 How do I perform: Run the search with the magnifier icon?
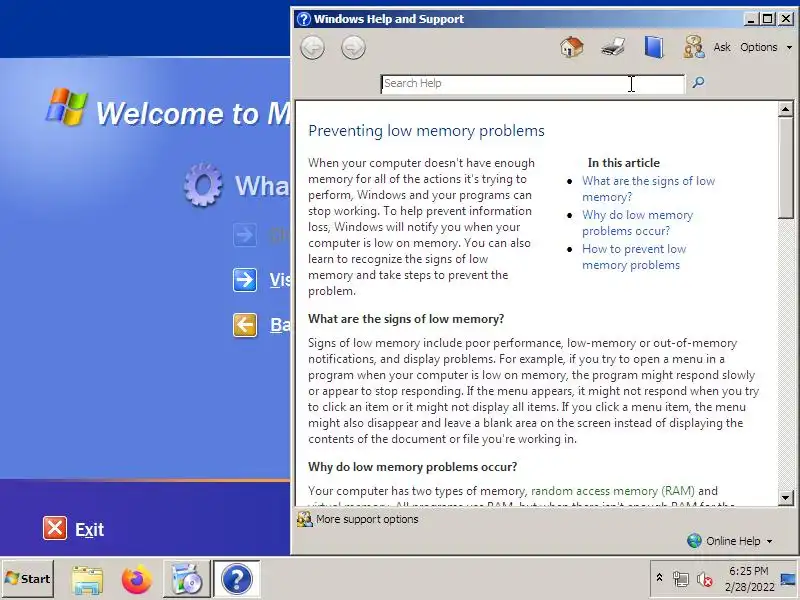(x=698, y=82)
